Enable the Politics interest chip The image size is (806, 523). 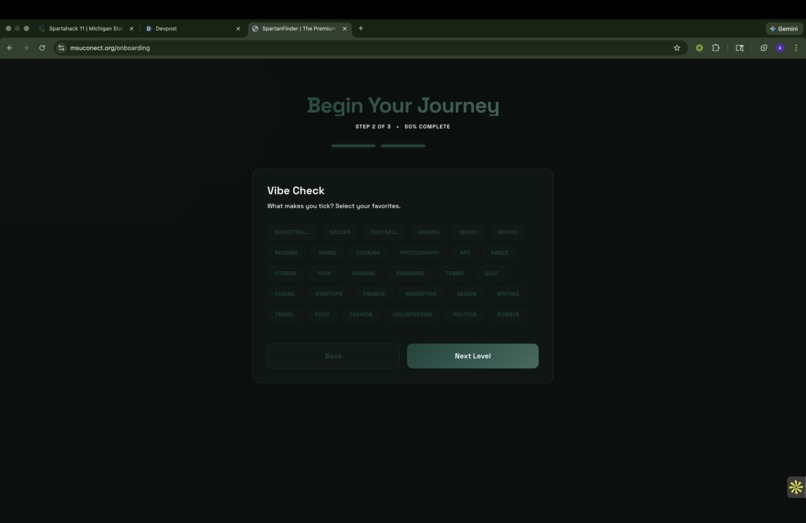[x=464, y=314]
